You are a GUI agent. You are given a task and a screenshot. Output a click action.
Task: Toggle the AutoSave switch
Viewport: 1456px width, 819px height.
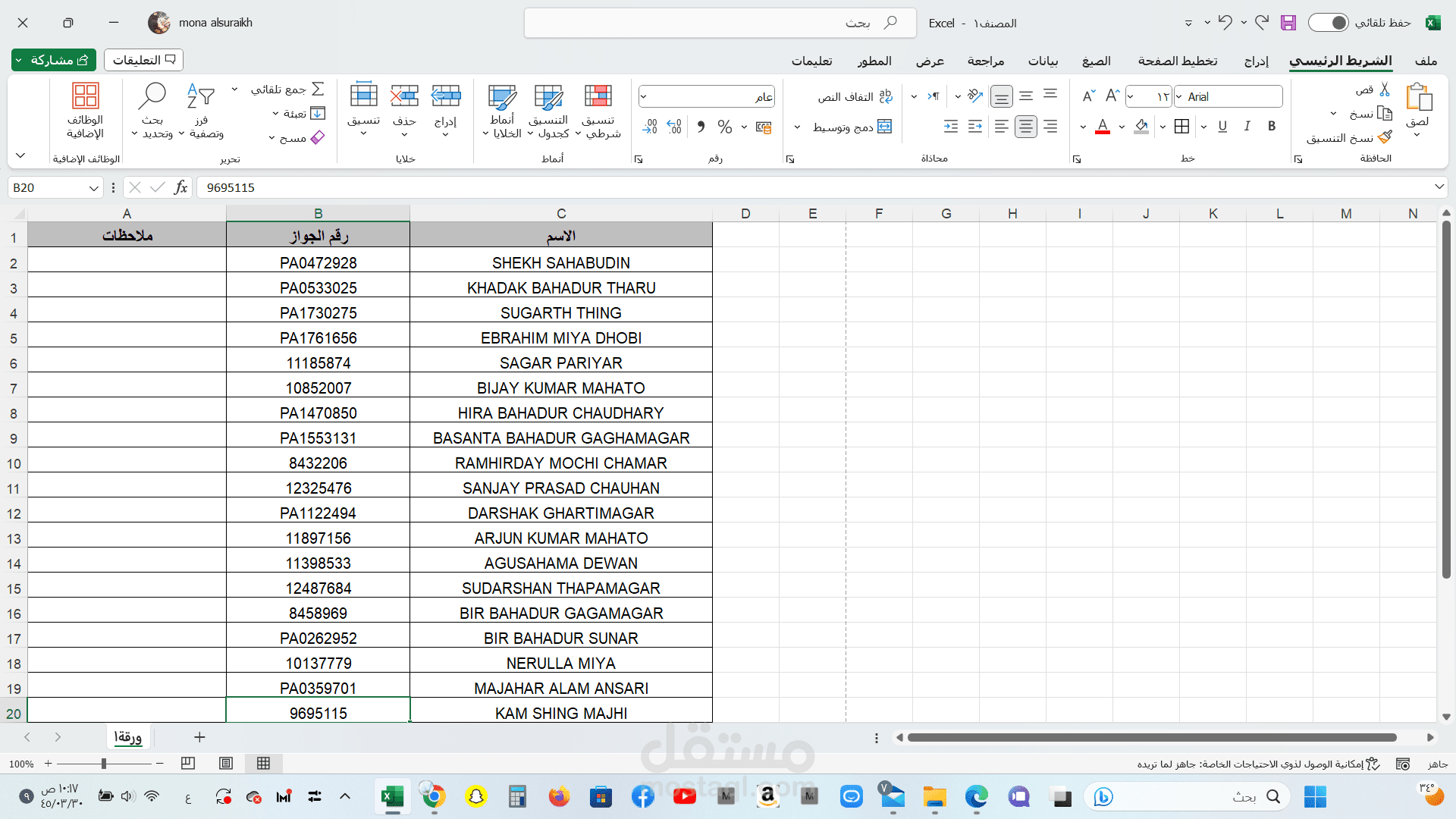(x=1329, y=23)
